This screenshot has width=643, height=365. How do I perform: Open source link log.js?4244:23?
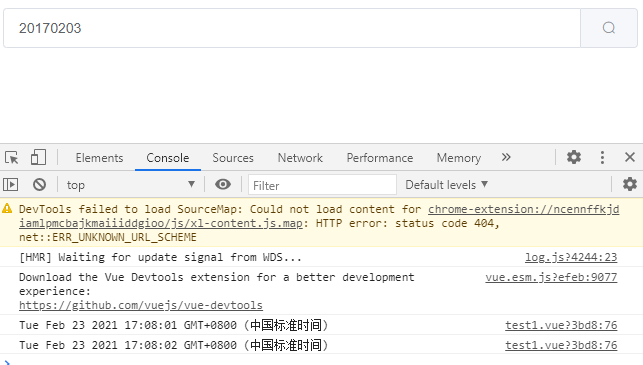pos(571,257)
